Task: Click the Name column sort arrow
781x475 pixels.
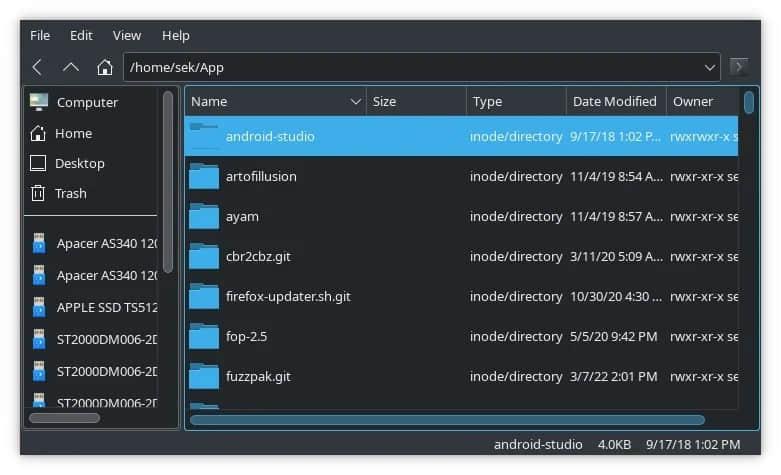Action: pyautogui.click(x=355, y=102)
